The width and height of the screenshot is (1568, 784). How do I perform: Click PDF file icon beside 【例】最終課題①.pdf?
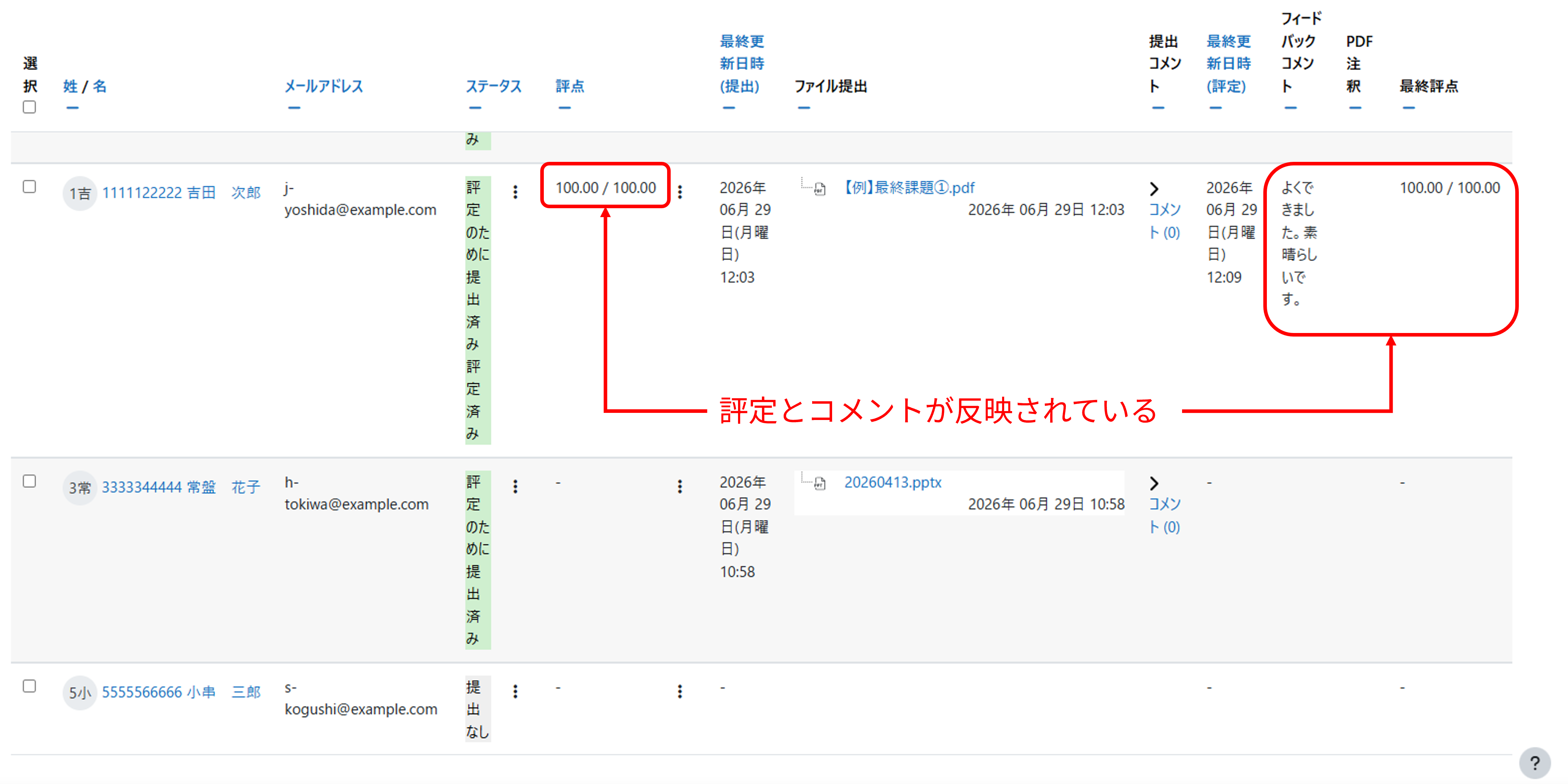pyautogui.click(x=820, y=189)
